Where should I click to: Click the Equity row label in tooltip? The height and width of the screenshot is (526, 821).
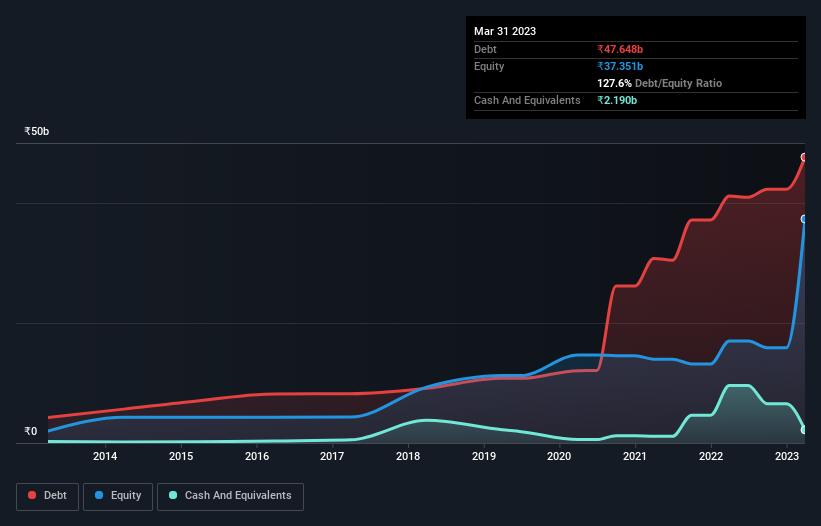click(489, 66)
